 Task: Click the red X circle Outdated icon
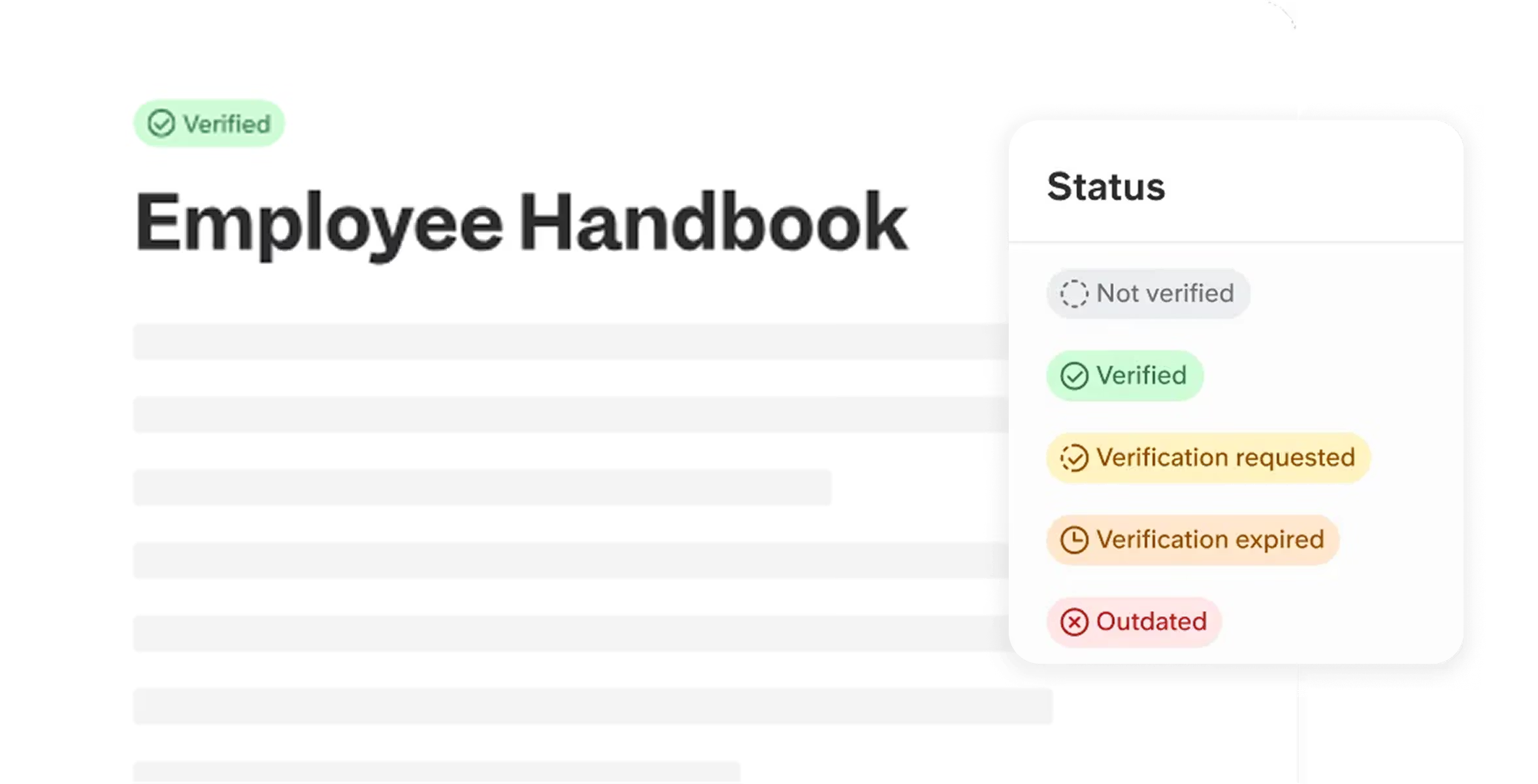tap(1073, 623)
